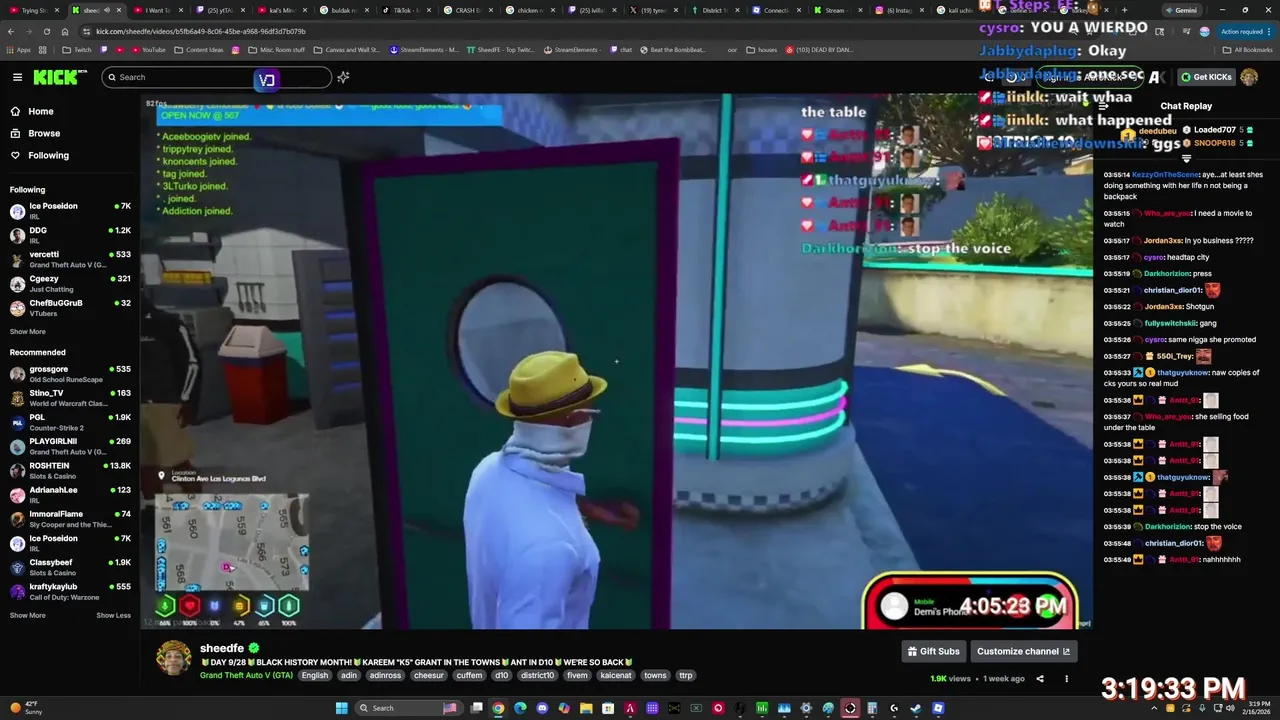Open recommended channel Classybeef

click(70, 567)
